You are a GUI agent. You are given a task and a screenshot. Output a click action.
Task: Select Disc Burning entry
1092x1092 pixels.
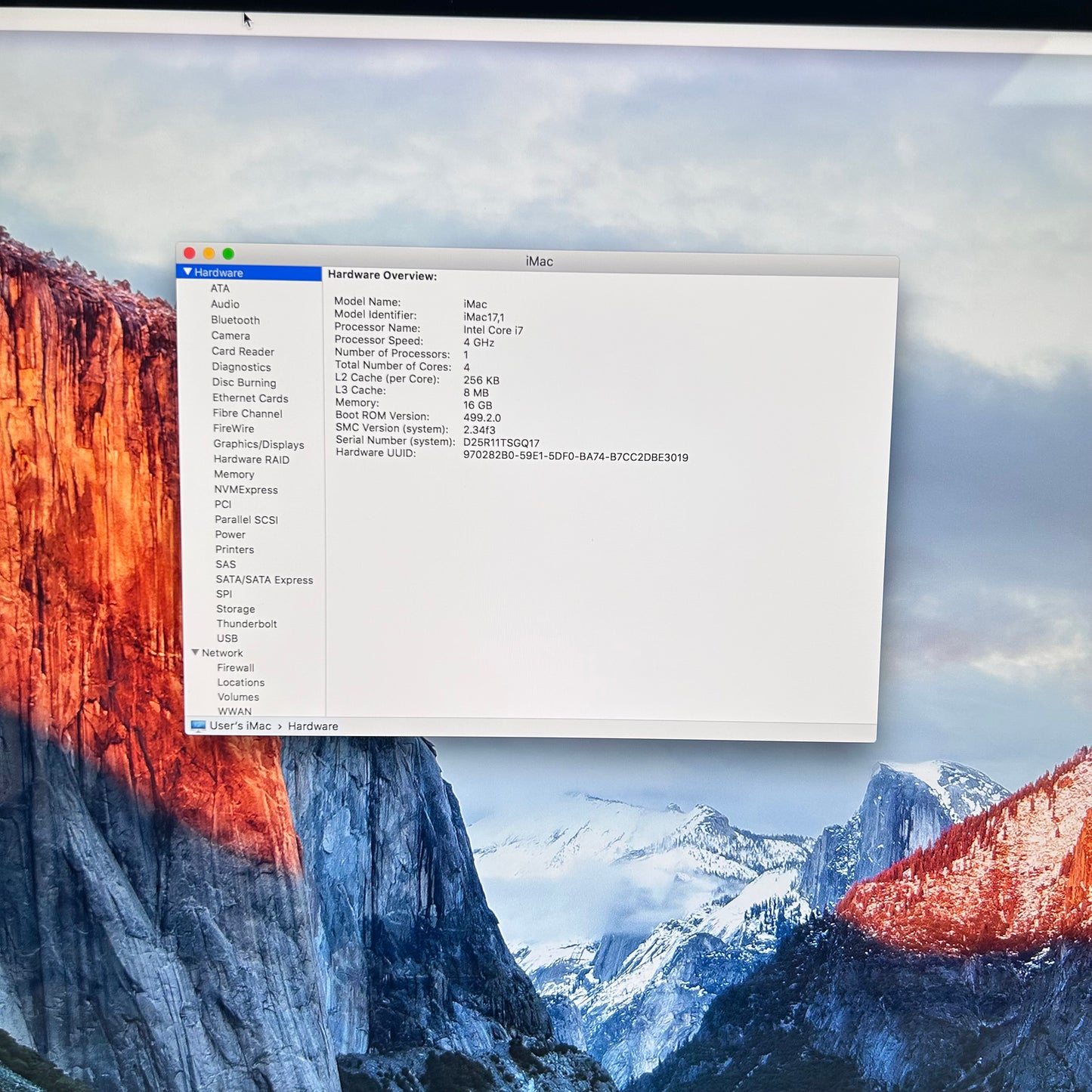(244, 382)
